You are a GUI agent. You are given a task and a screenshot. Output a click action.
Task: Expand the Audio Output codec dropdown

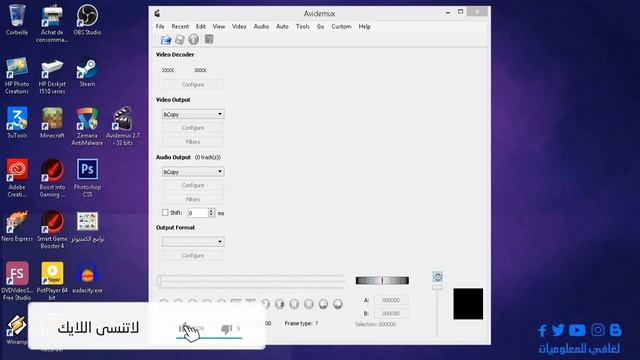coord(193,172)
